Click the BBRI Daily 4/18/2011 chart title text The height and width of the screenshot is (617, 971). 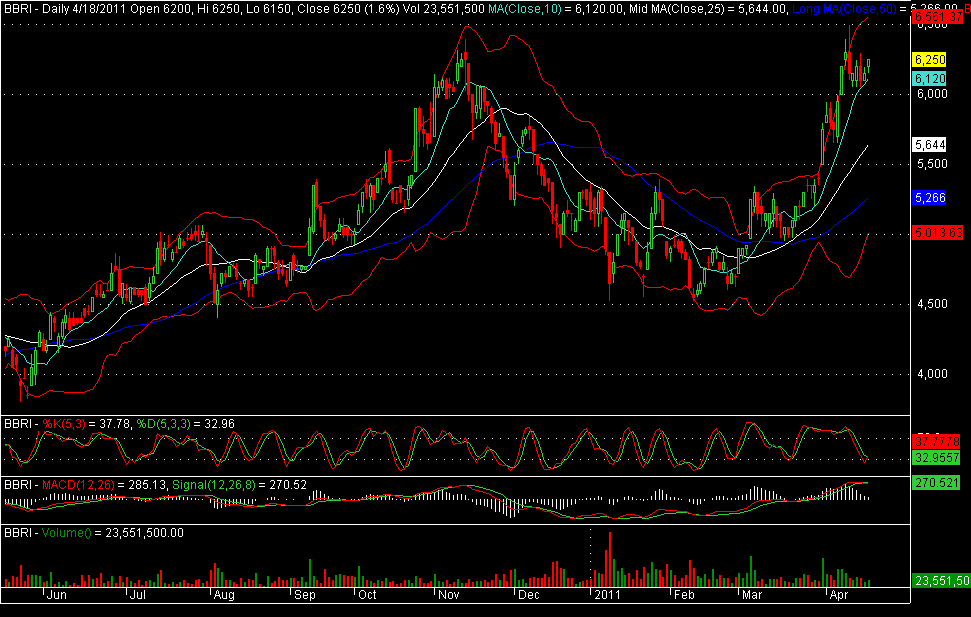pyautogui.click(x=64, y=9)
